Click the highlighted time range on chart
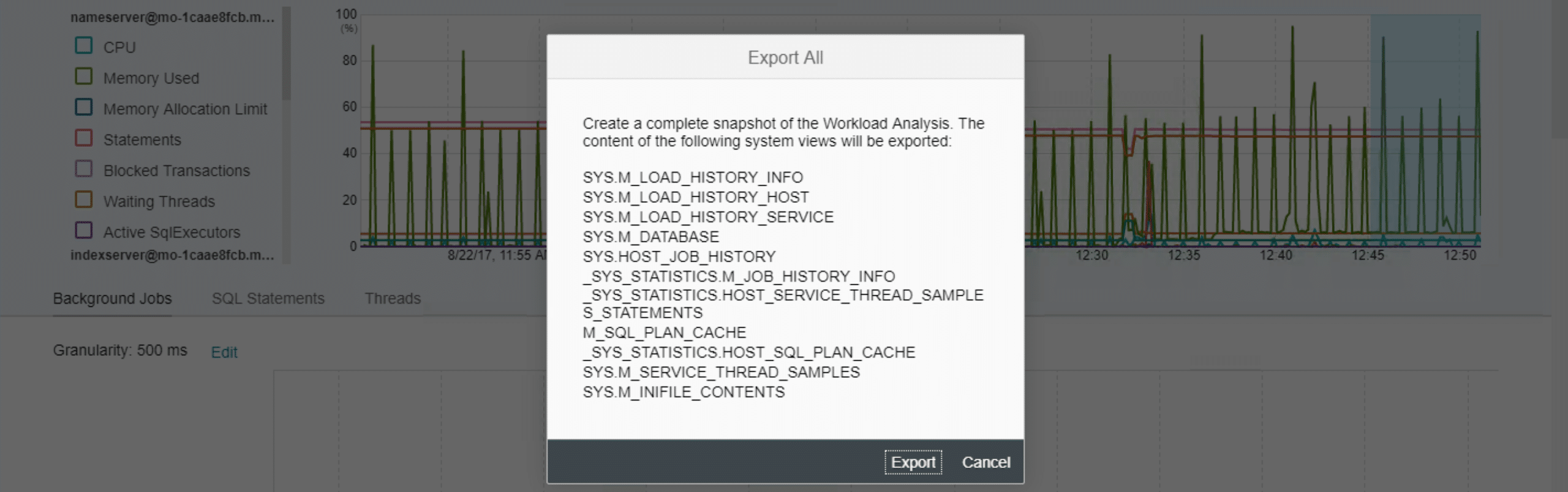 coord(1425,129)
